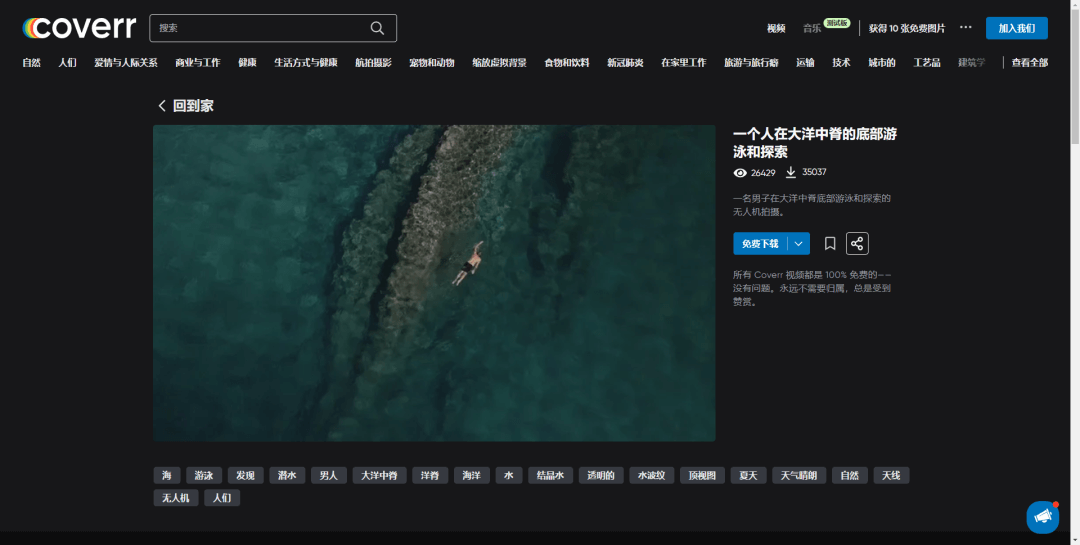Click the bookmark save icon
This screenshot has height=545, width=1080.
tap(830, 243)
